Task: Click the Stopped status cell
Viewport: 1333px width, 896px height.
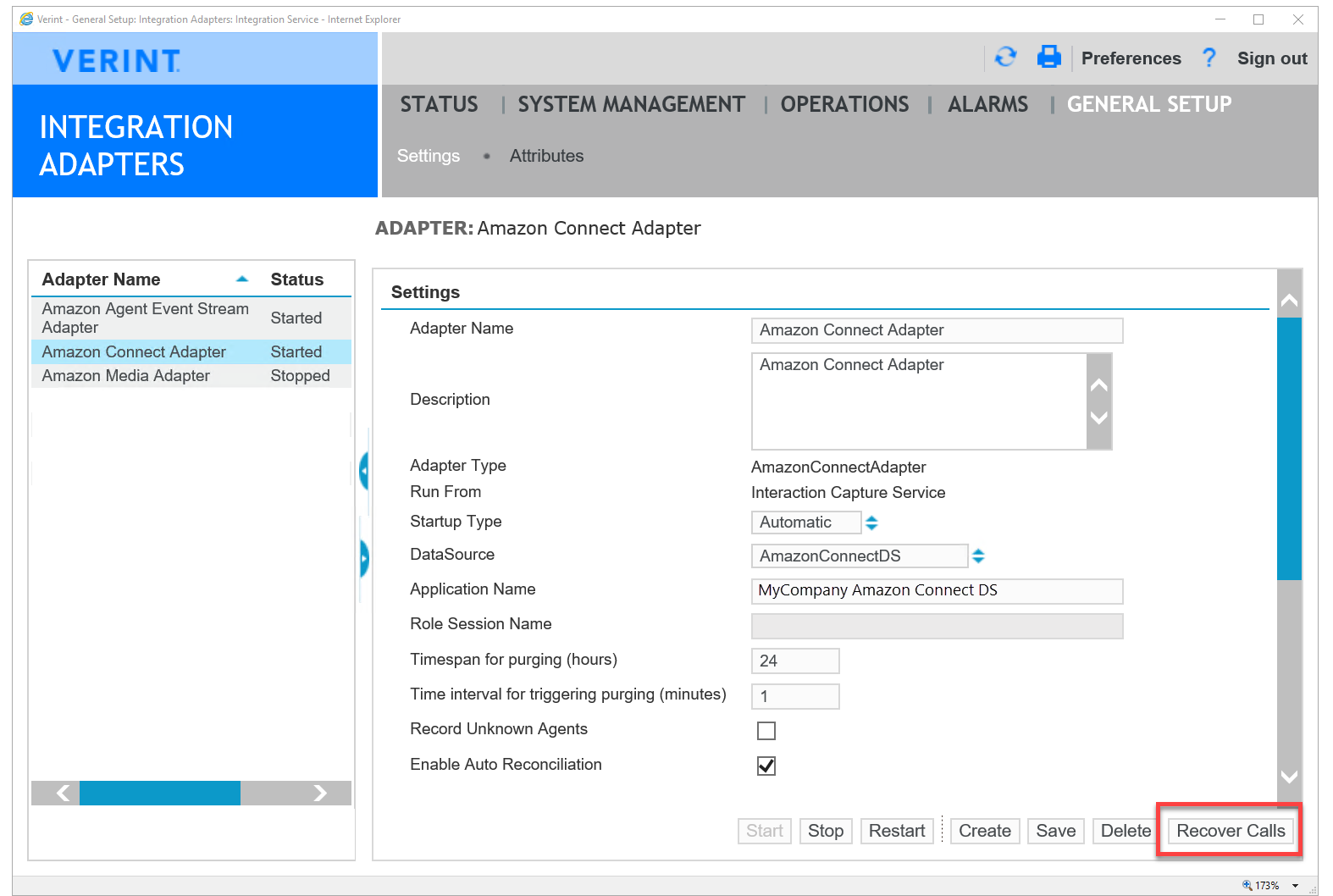Action: pos(300,376)
